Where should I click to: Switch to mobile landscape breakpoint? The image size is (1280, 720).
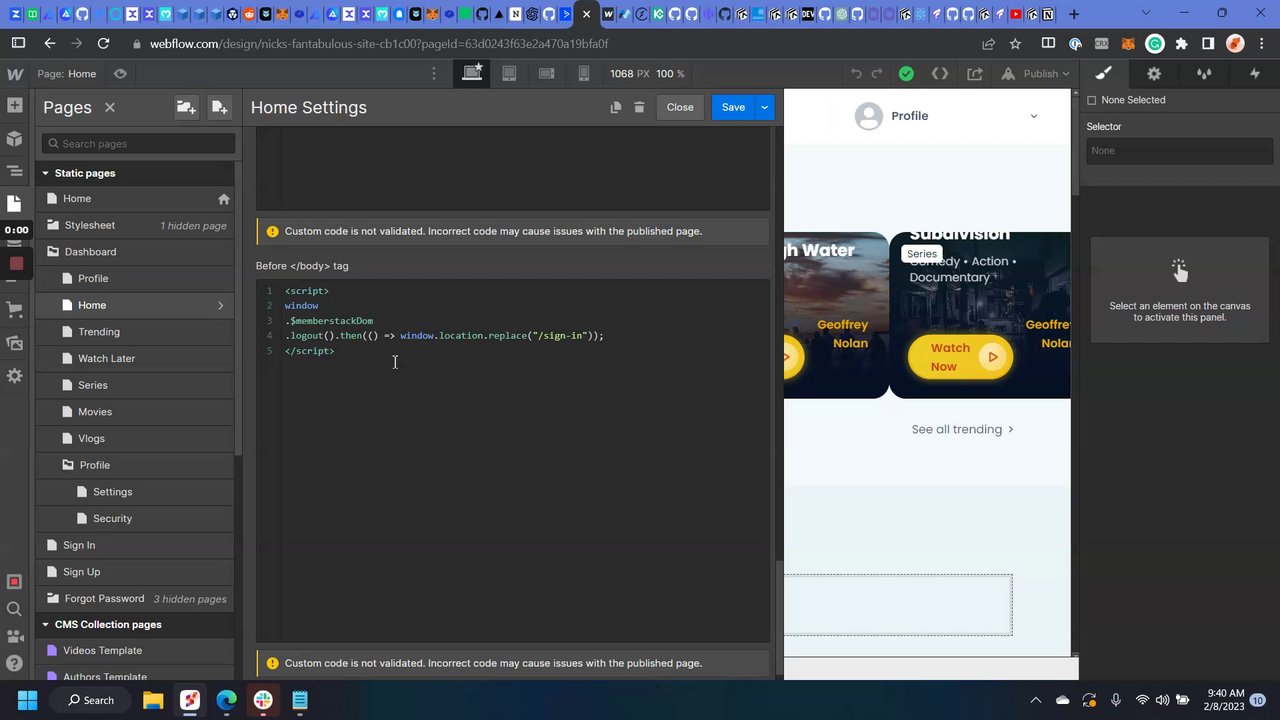point(546,74)
